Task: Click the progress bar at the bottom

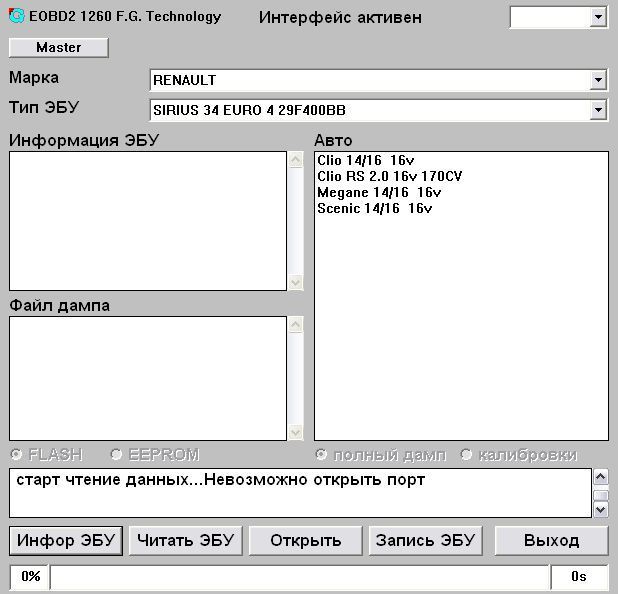Action: pyautogui.click(x=300, y=577)
